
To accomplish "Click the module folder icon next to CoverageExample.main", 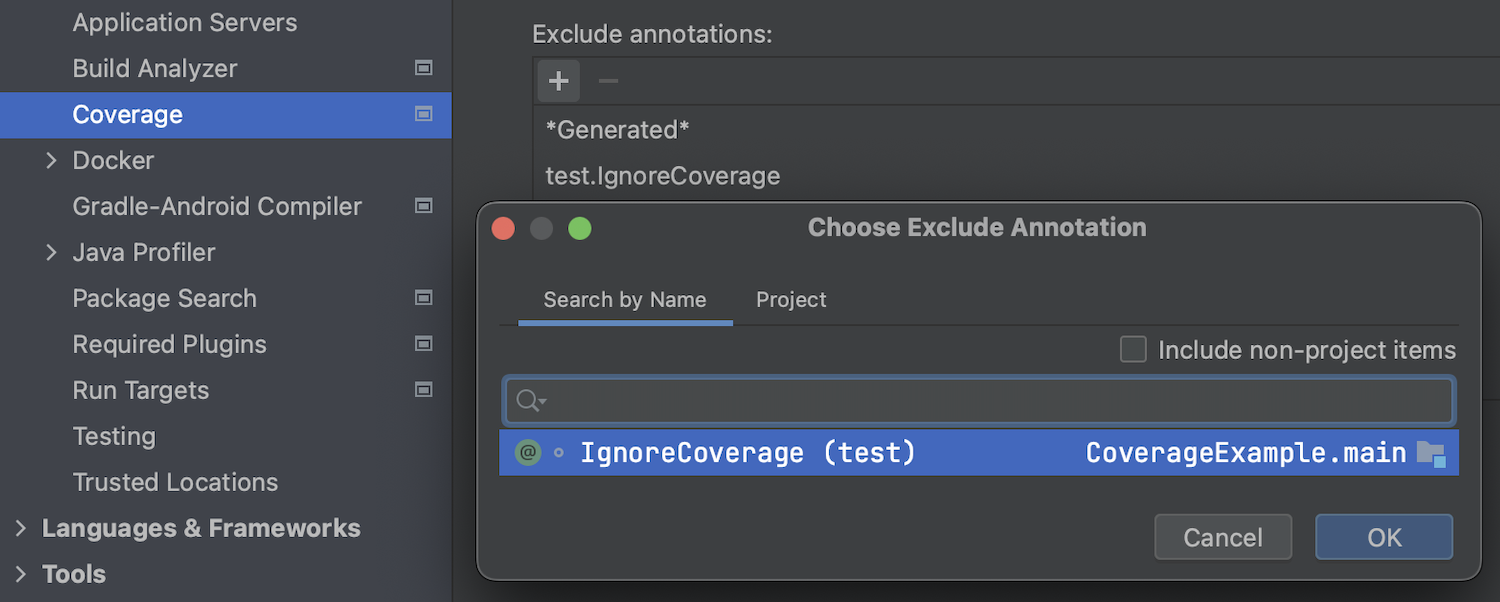I will point(1431,454).
